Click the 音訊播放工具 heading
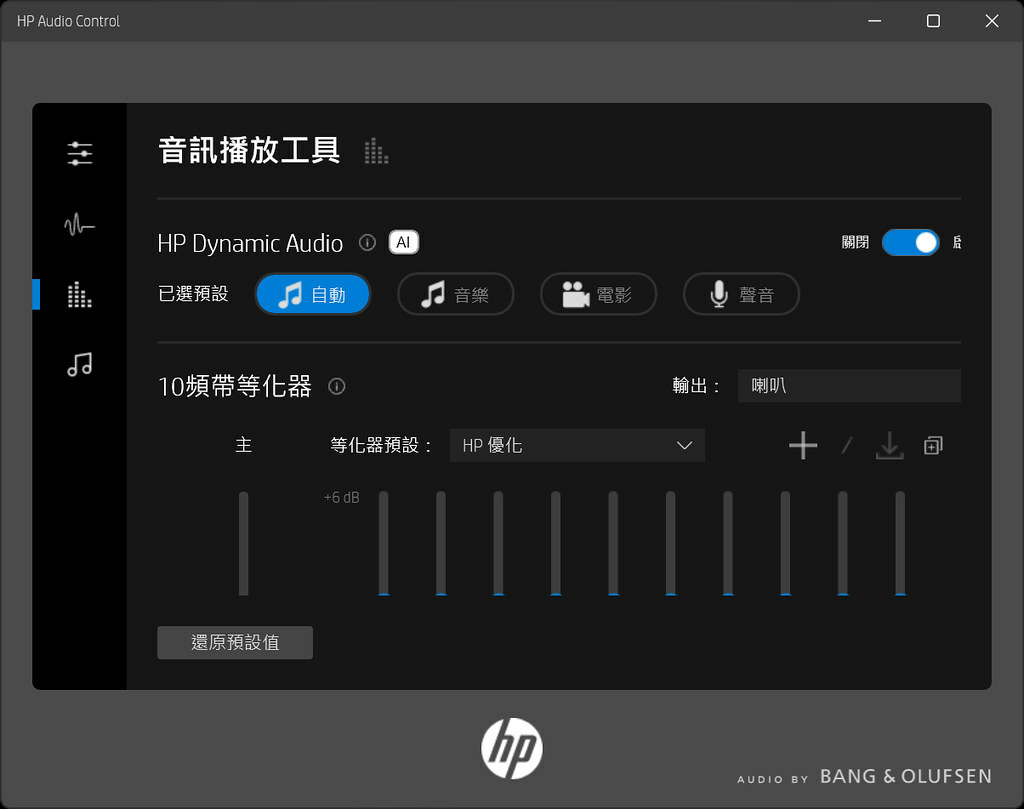Screen dimensions: 1024x809 [249, 150]
